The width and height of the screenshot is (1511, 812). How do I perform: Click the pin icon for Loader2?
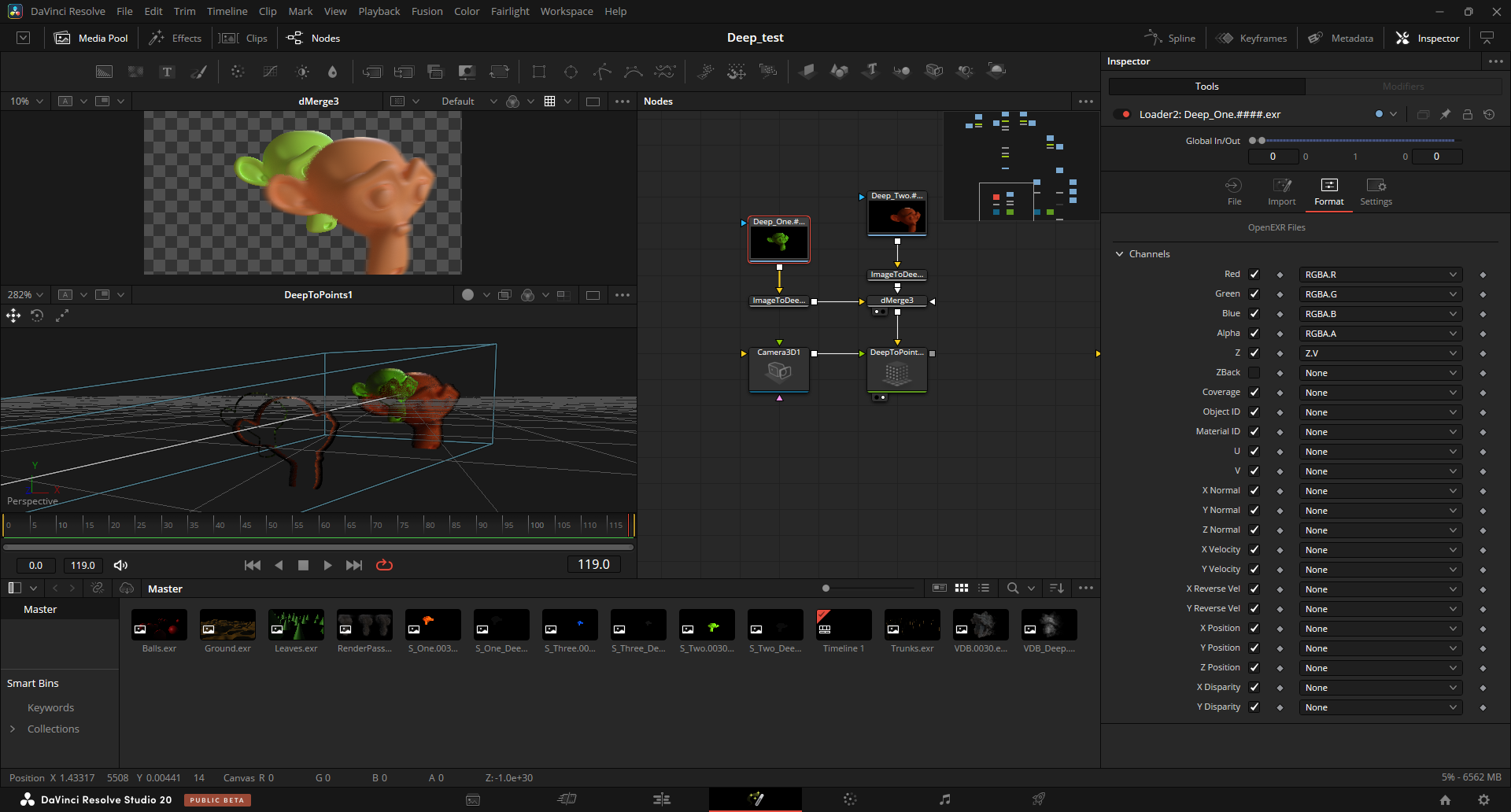[1445, 114]
